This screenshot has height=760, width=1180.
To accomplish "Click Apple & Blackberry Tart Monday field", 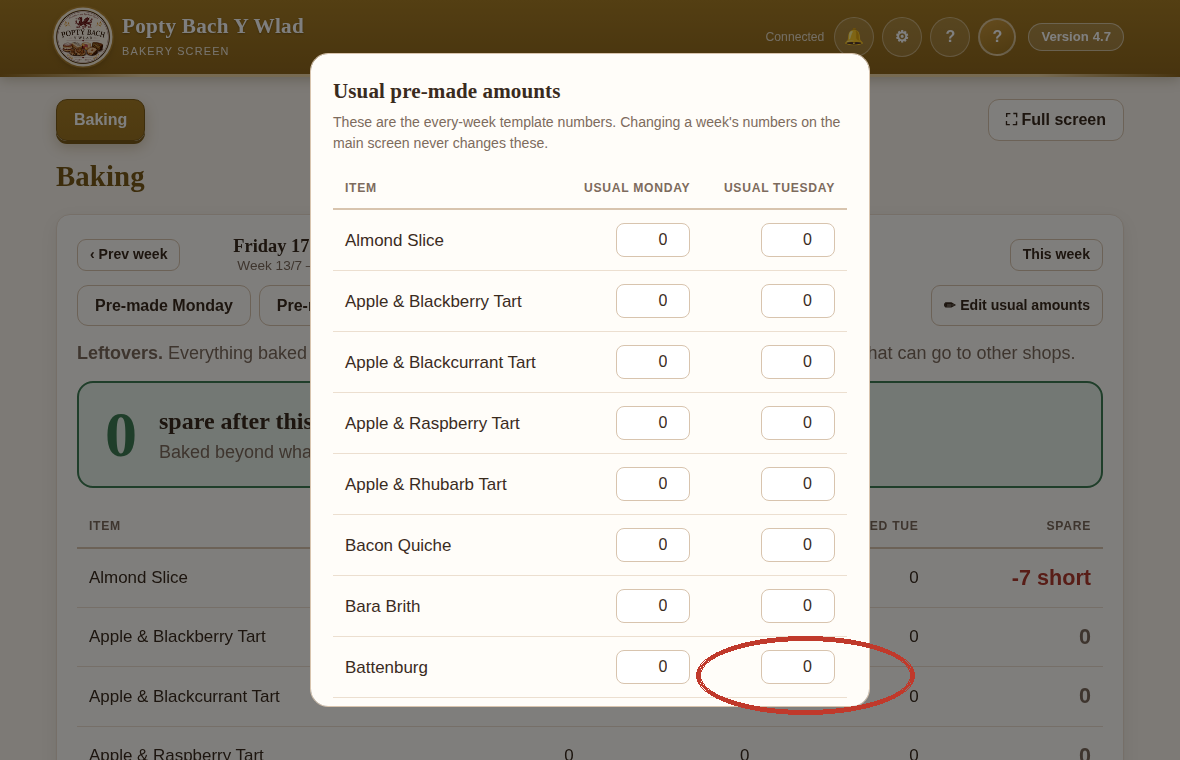I will click(652, 301).
